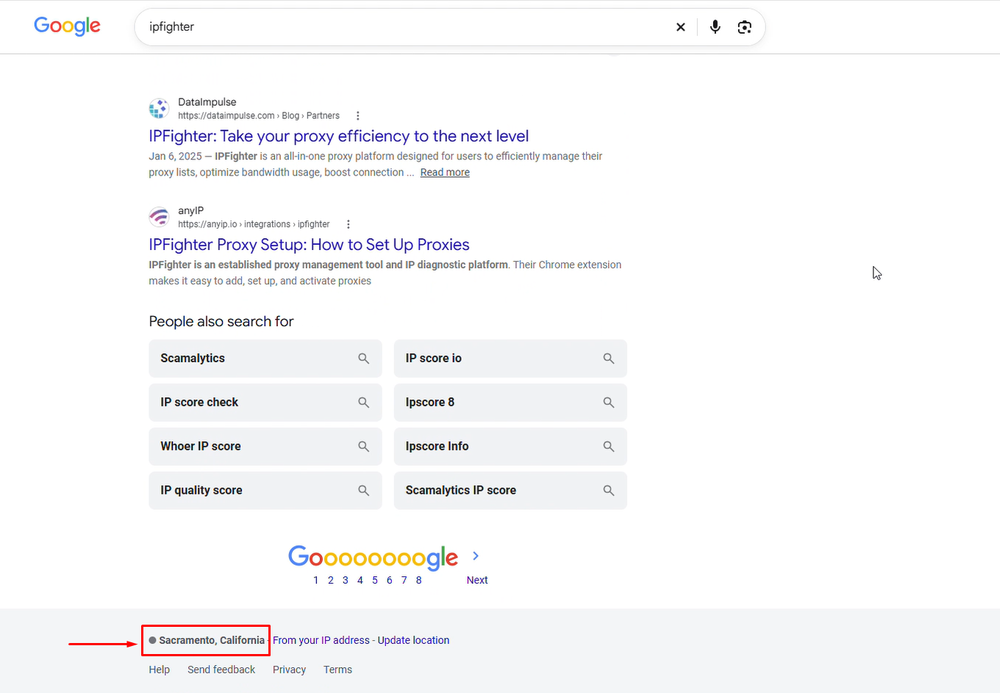Click People also search for heading
This screenshot has height=693, width=1000.
[221, 321]
